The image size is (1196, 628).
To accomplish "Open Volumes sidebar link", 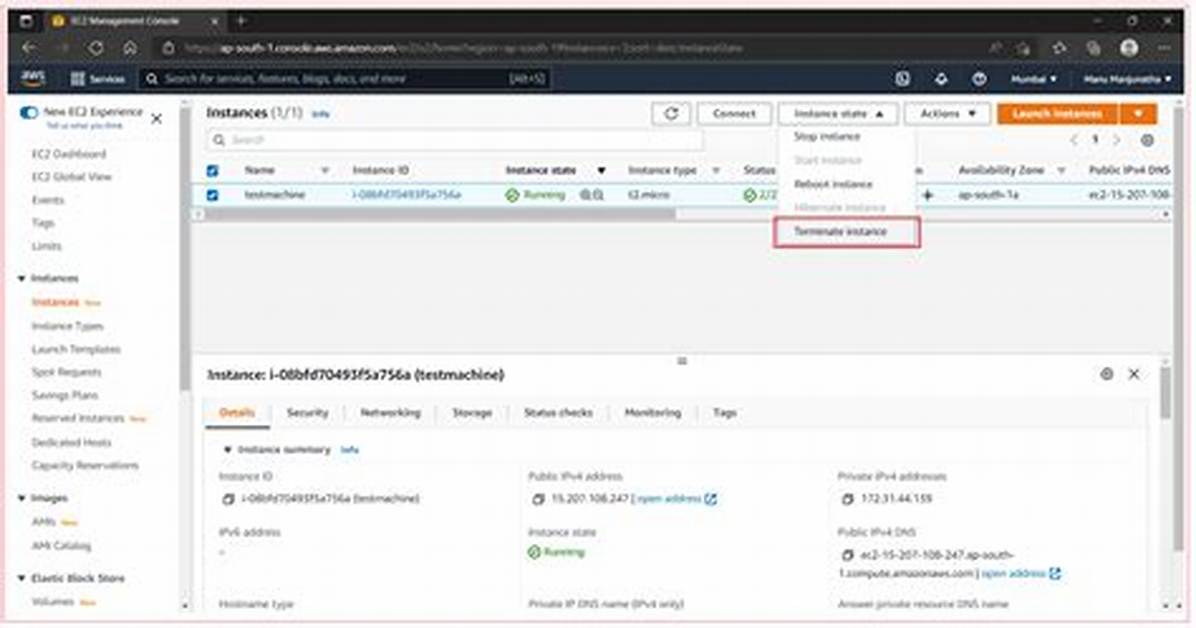I will 53,602.
